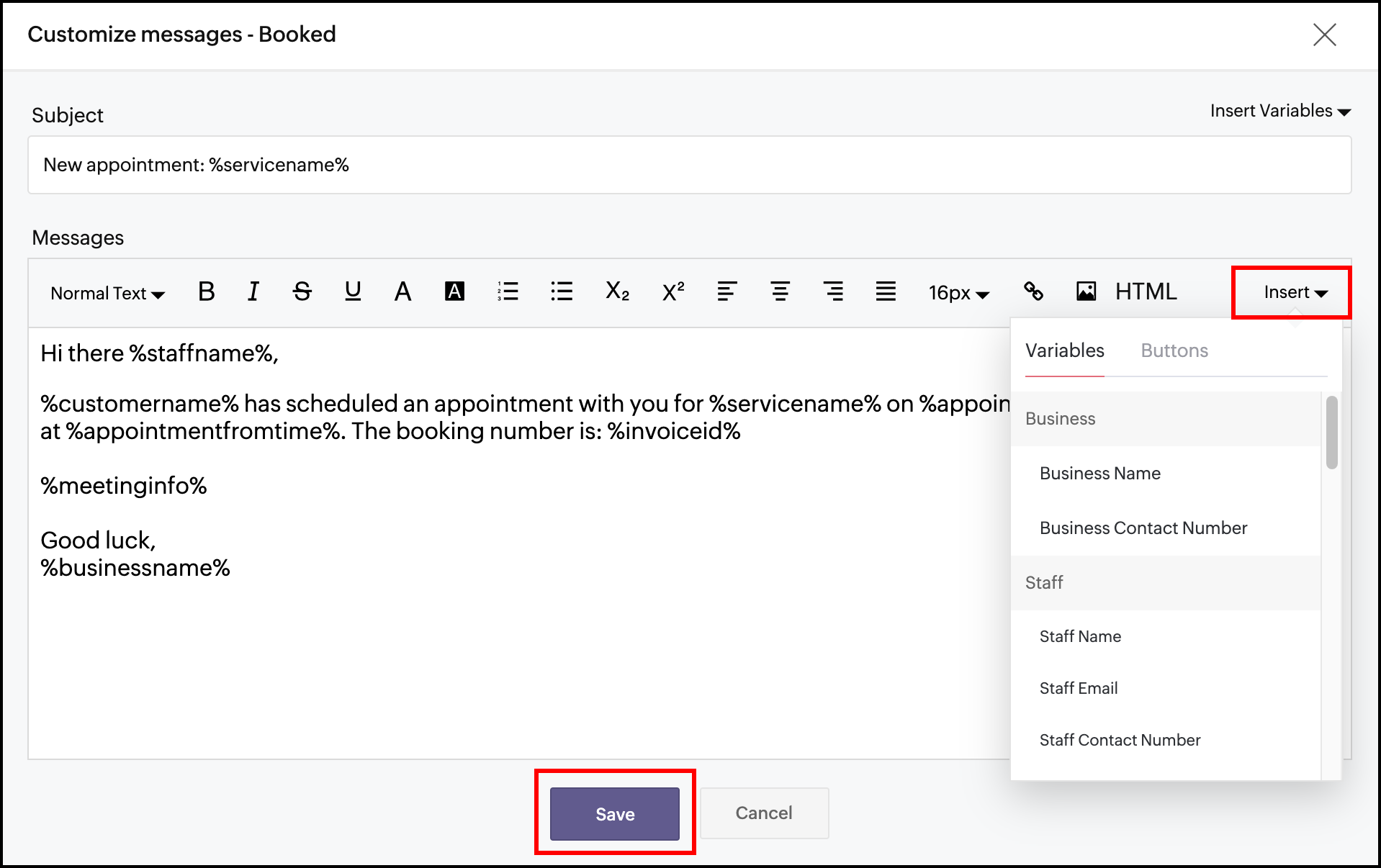
Task: Click the Subject input field
Action: click(690, 165)
